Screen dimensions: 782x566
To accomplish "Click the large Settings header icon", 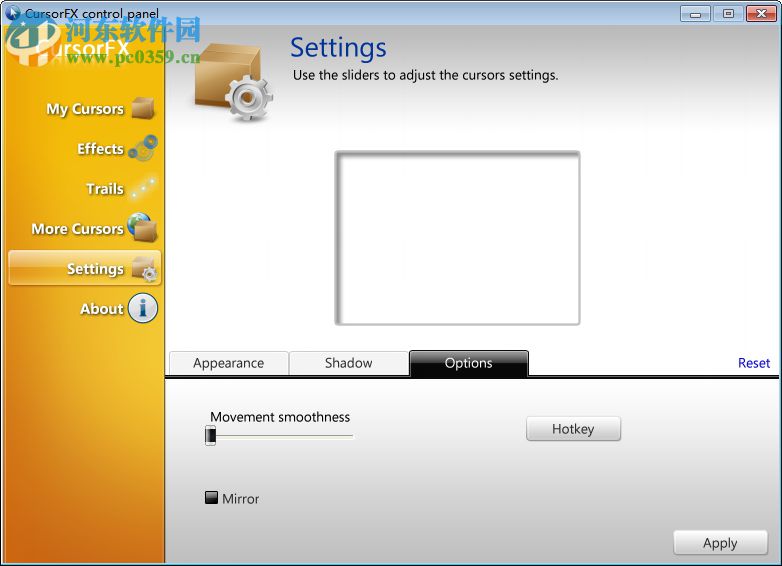I will [x=233, y=82].
